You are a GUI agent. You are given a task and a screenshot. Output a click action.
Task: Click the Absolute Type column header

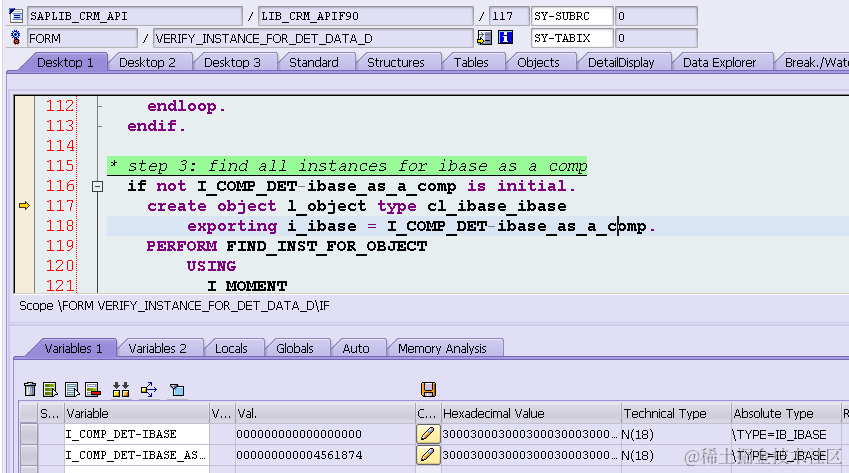click(785, 413)
